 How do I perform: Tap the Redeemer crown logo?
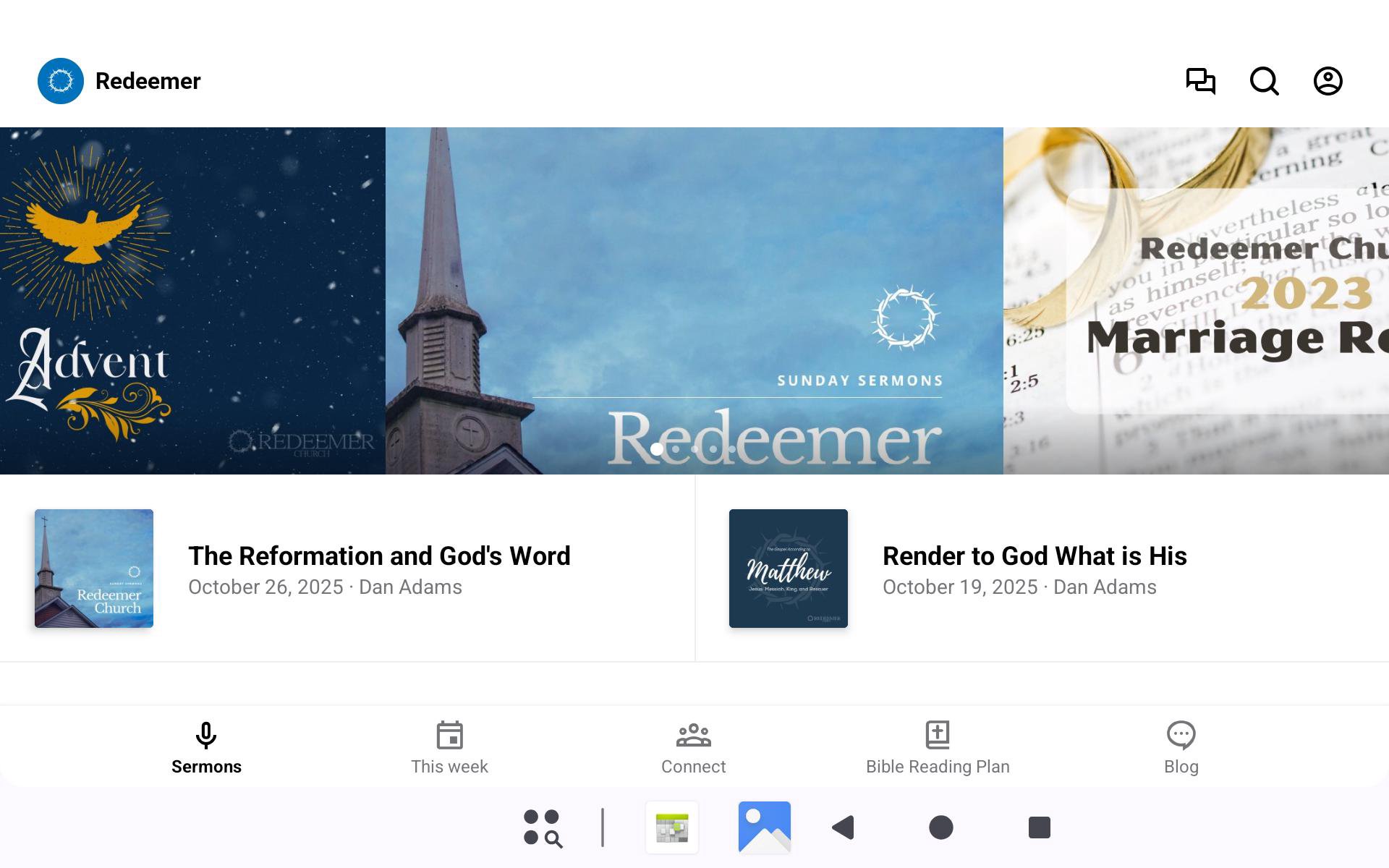click(x=61, y=81)
